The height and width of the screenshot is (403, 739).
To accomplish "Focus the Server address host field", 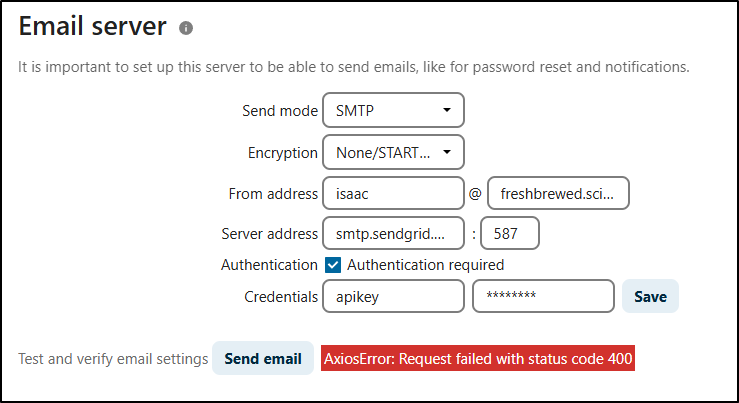I will click(x=393, y=234).
